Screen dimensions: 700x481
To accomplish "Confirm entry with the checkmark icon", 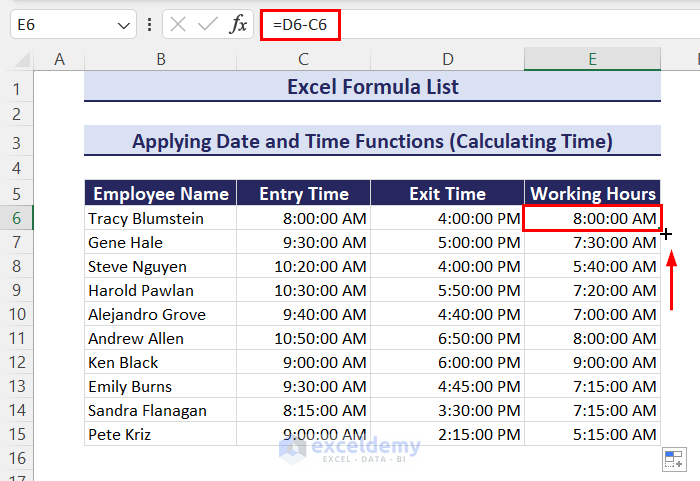I will (208, 24).
